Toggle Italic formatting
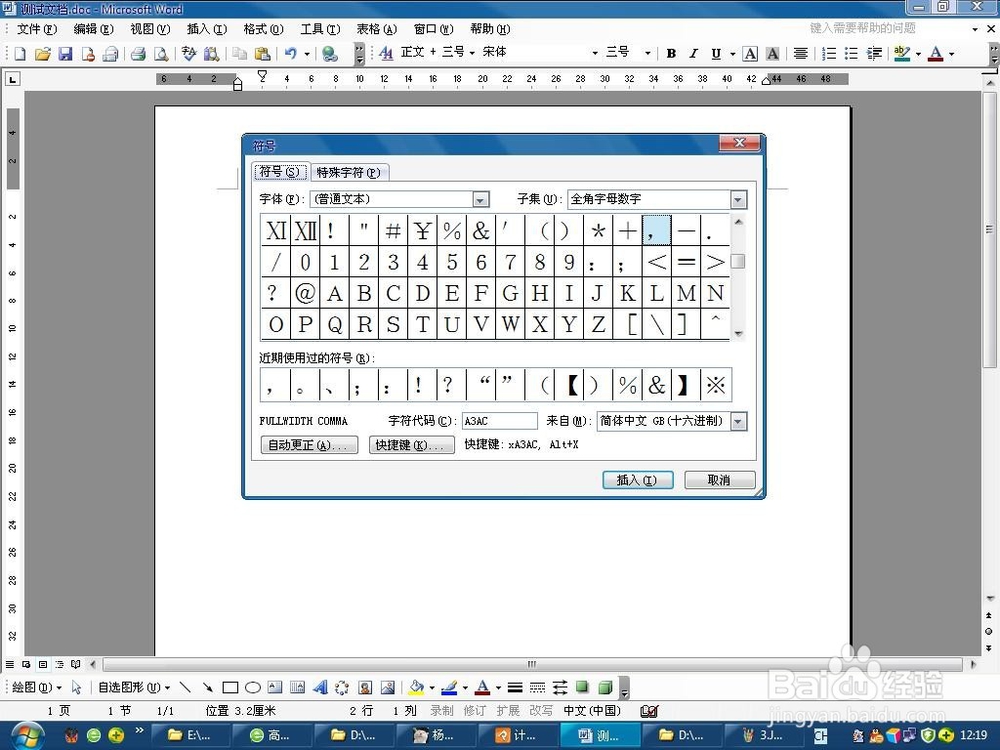Viewport: 1000px width, 750px height. [693, 54]
